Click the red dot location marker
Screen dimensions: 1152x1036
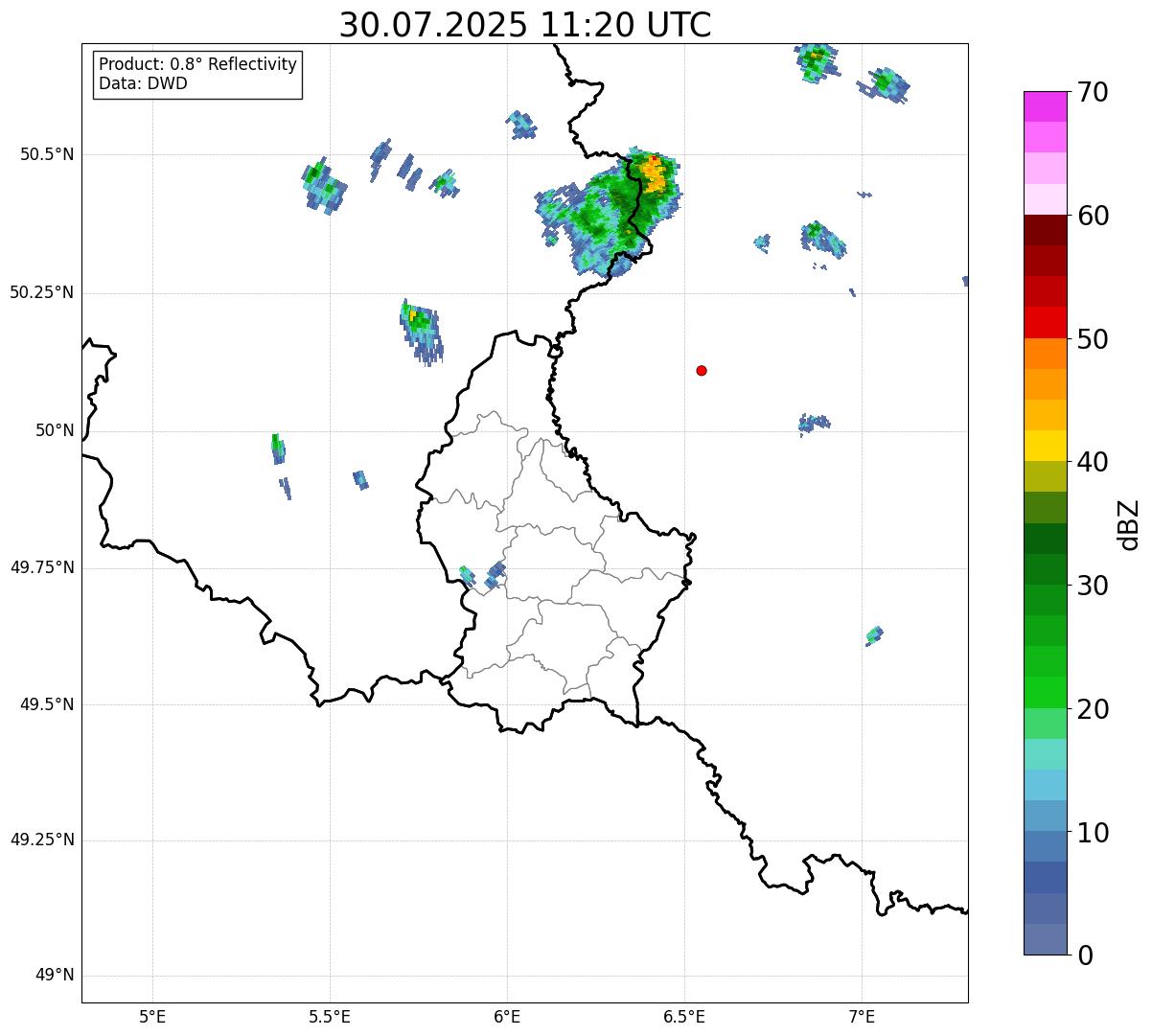point(702,370)
